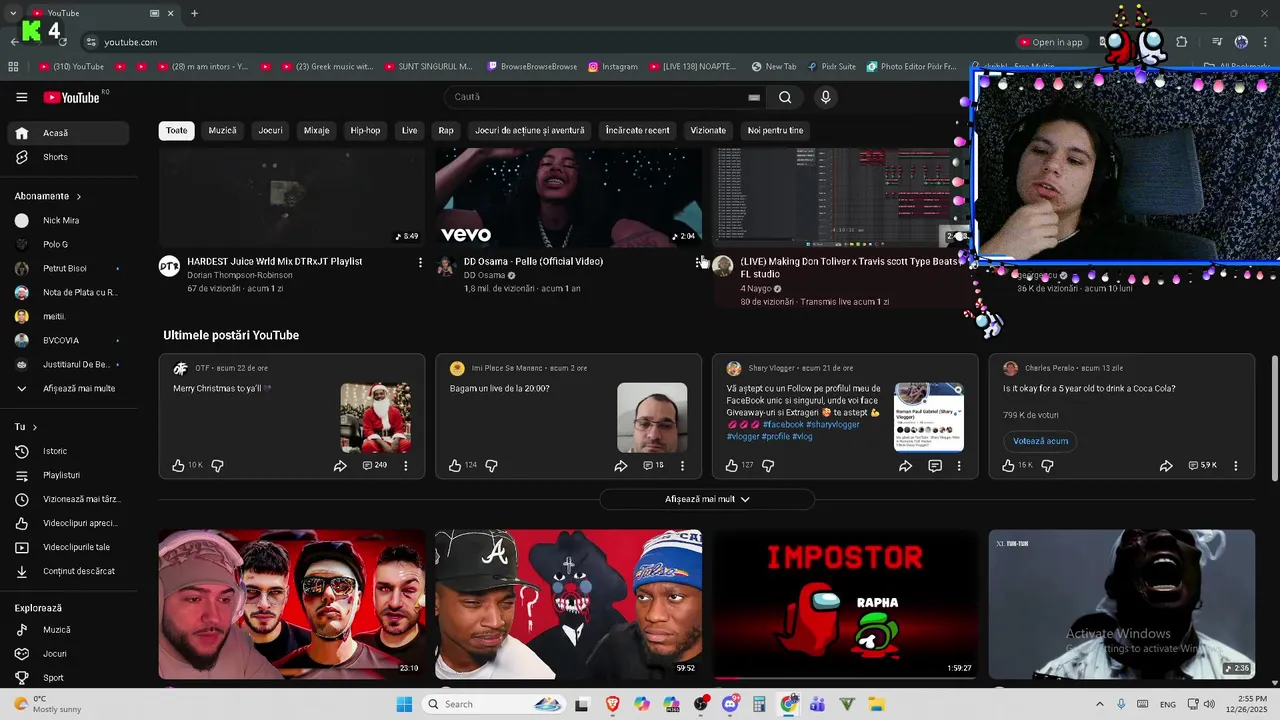Viewport: 1280px width, 720px height.
Task: Open the Santa image in OTF post
Action: 375,418
